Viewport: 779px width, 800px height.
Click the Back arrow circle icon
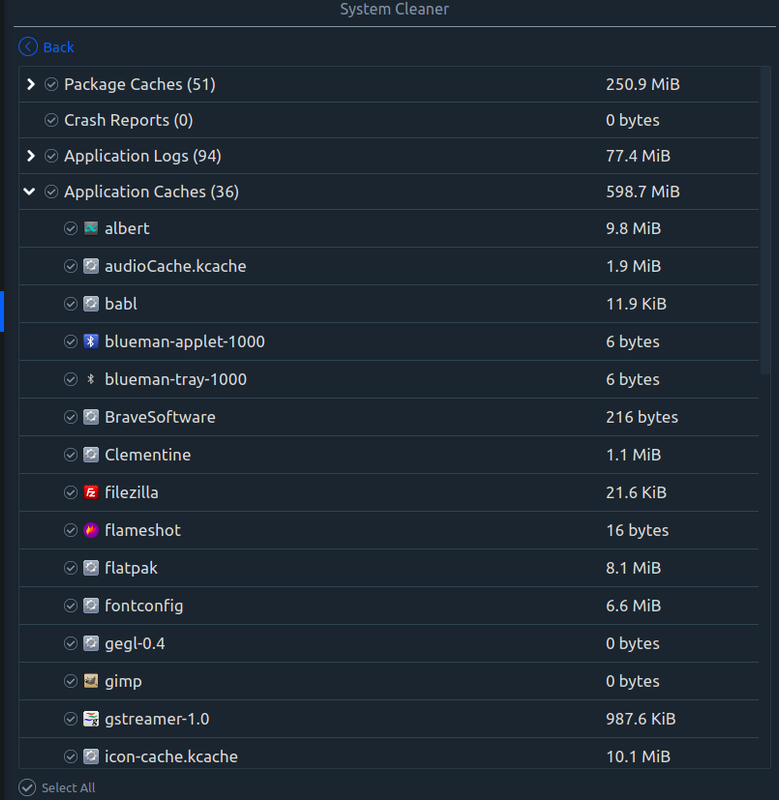[28, 47]
